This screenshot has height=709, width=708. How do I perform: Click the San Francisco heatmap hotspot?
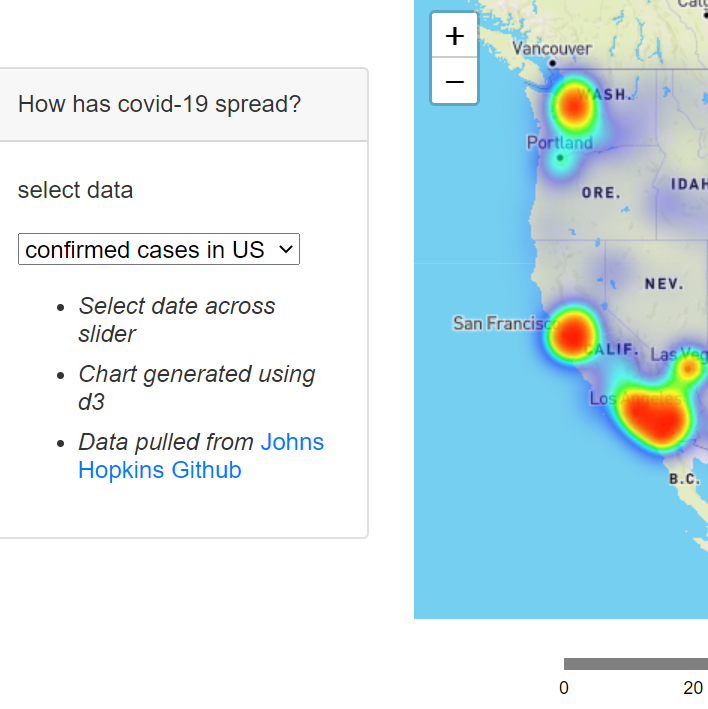point(572,336)
